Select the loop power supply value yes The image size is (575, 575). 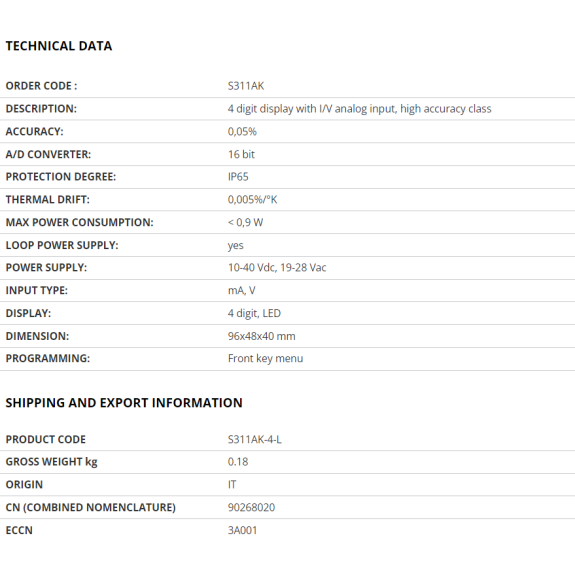(x=235, y=245)
